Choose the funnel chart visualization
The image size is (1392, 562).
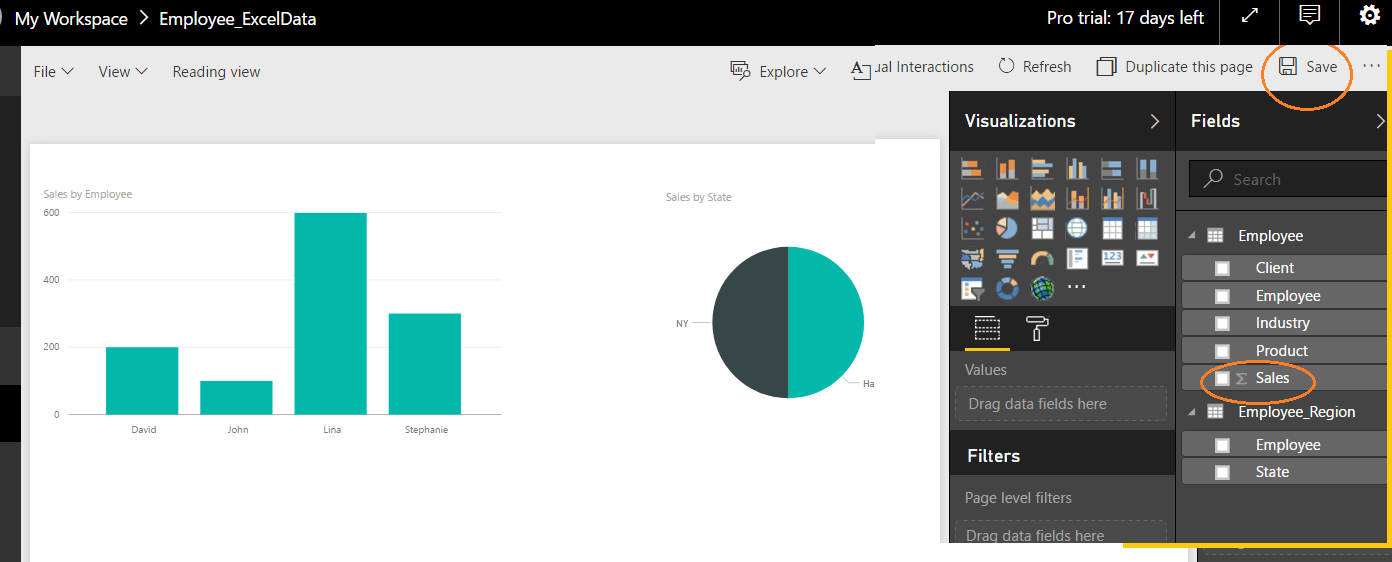point(1007,259)
